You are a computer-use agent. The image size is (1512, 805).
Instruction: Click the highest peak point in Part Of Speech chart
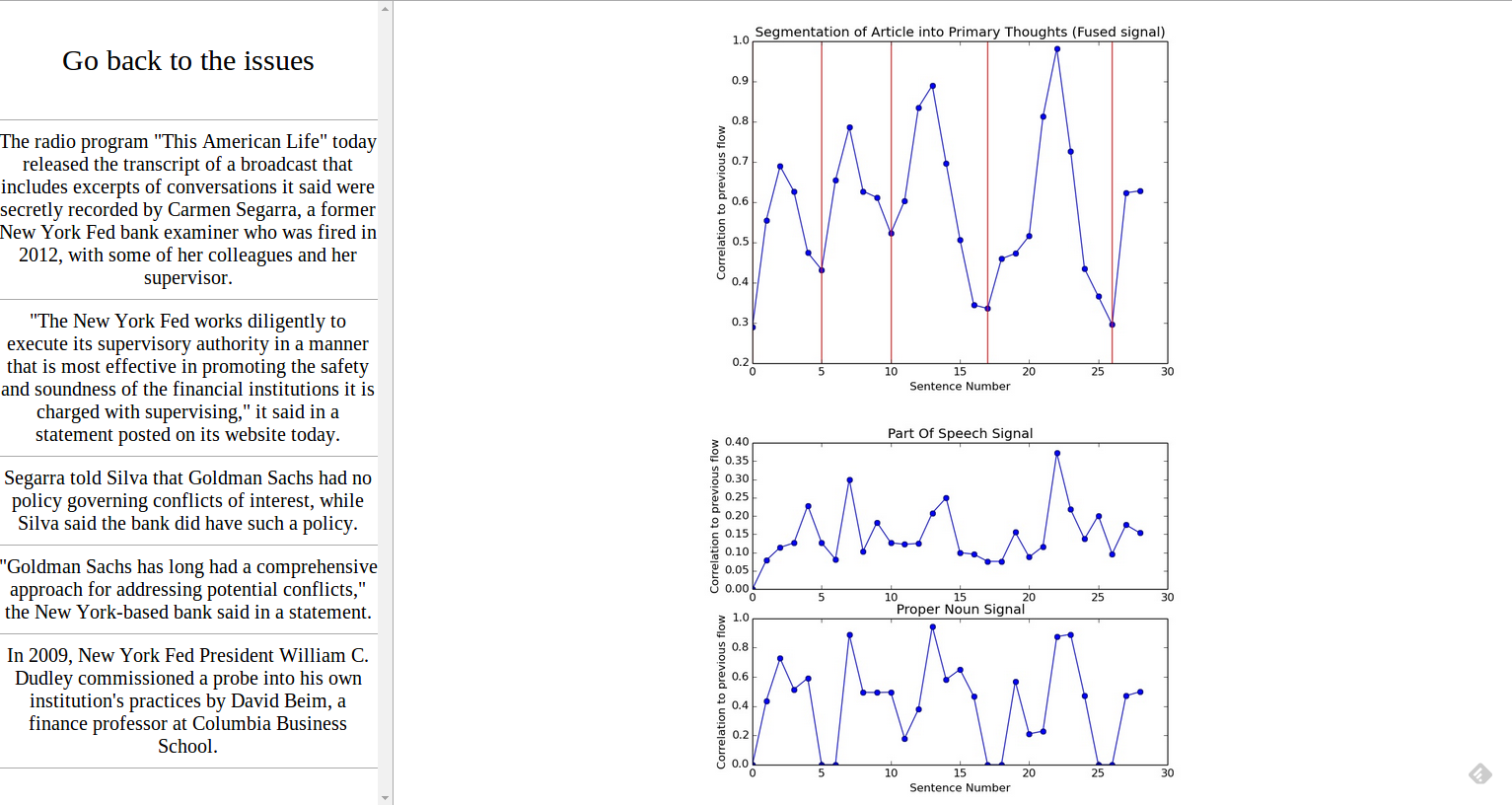click(x=1057, y=453)
